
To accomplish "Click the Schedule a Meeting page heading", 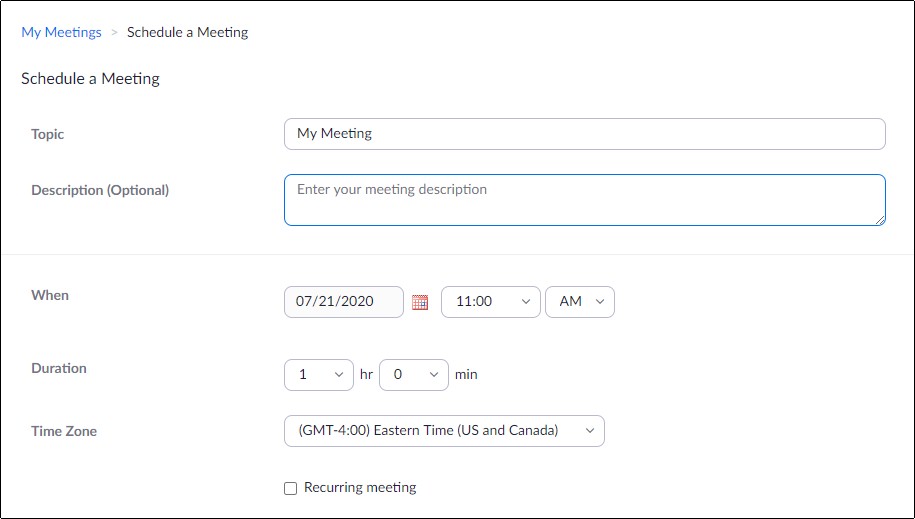I will [90, 78].
